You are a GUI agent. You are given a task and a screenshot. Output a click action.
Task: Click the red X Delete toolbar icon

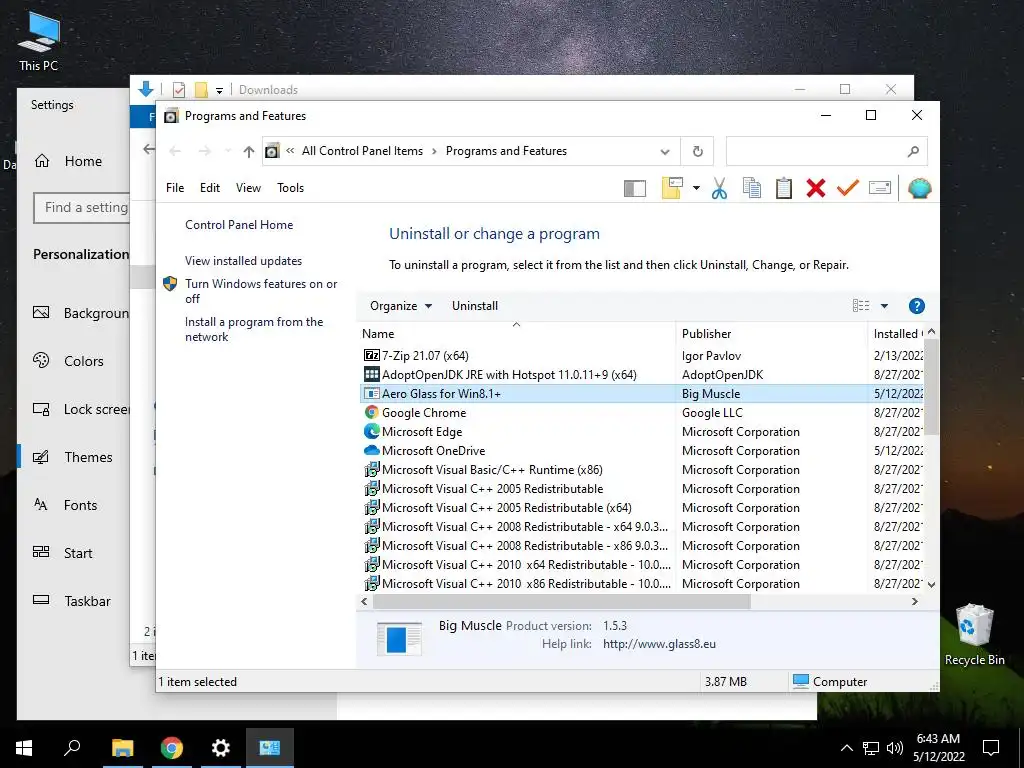point(816,188)
